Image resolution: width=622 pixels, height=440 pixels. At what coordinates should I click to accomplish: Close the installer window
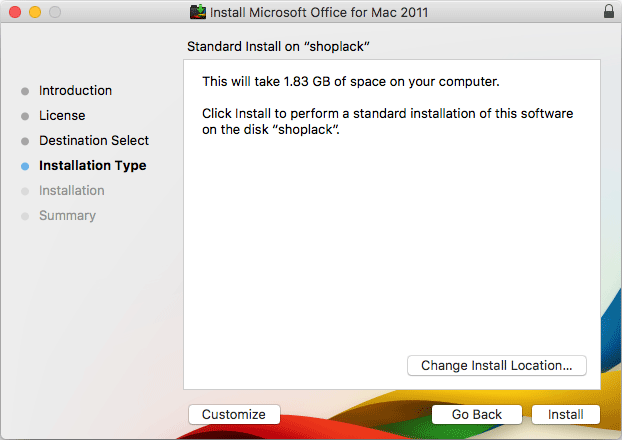pos(15,12)
